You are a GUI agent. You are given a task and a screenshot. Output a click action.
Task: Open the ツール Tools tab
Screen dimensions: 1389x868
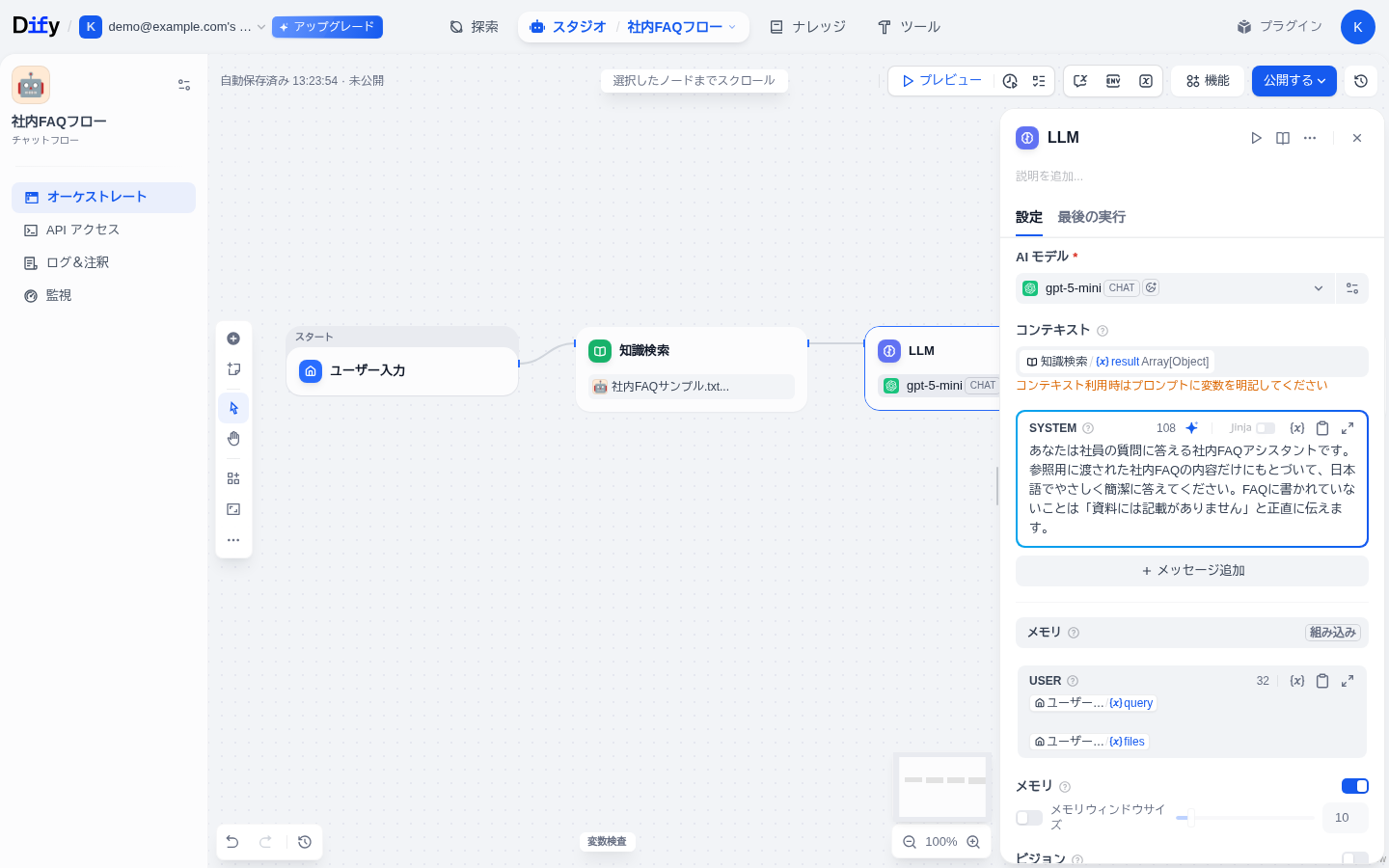point(909,27)
